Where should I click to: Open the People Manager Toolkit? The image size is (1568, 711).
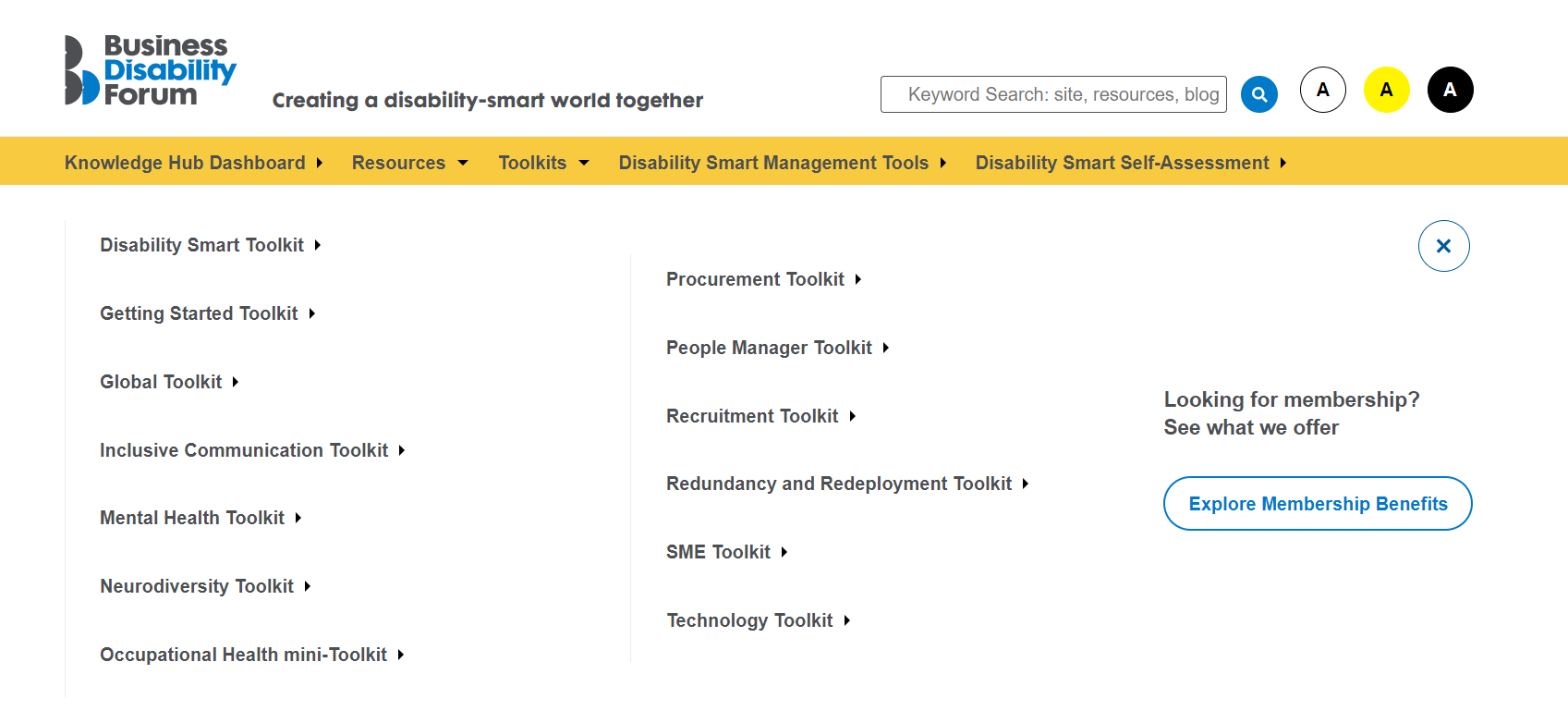pos(769,348)
